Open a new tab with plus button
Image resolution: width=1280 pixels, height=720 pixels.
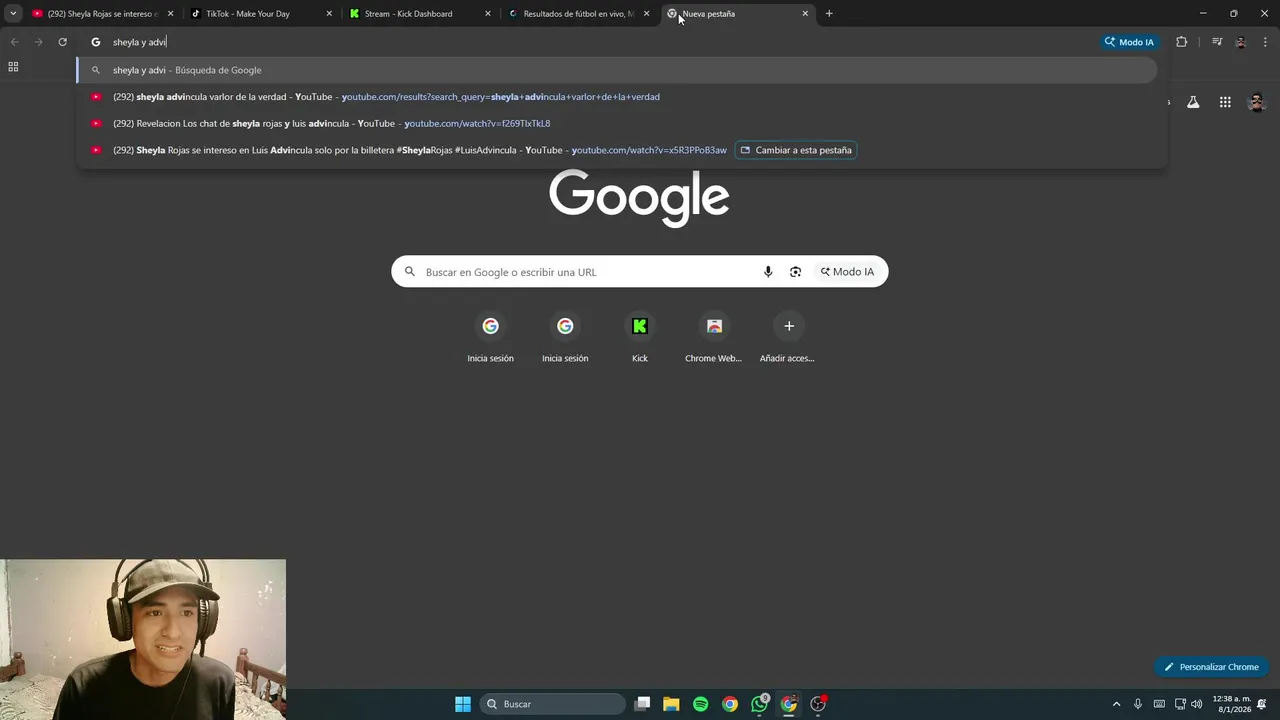[829, 14]
